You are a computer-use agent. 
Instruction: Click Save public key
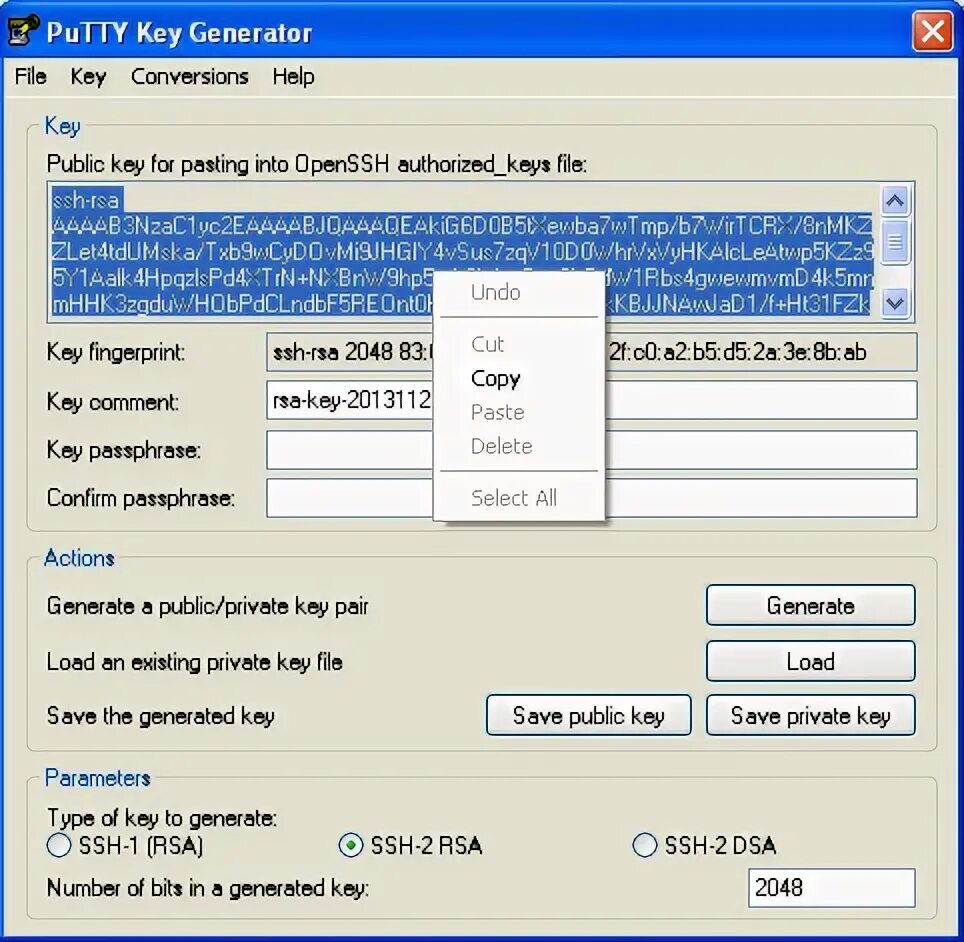tap(588, 715)
